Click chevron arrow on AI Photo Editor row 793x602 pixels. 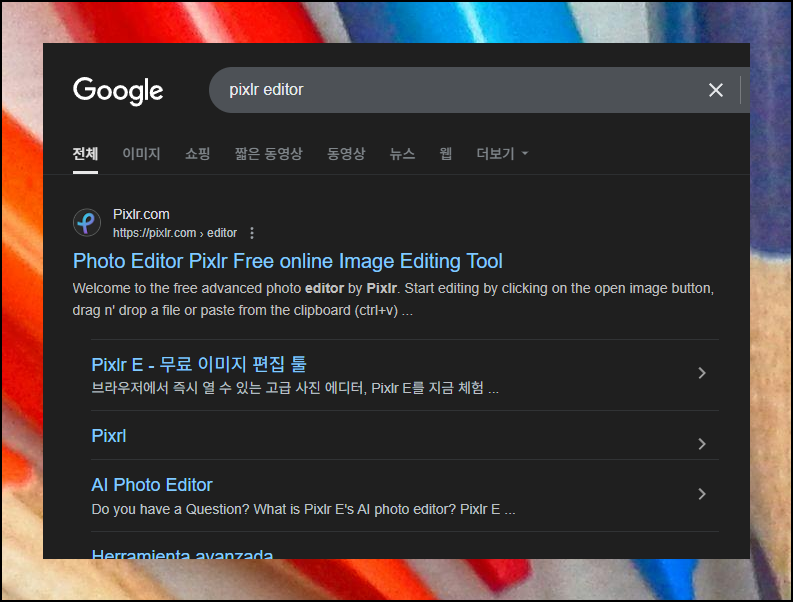coord(702,494)
